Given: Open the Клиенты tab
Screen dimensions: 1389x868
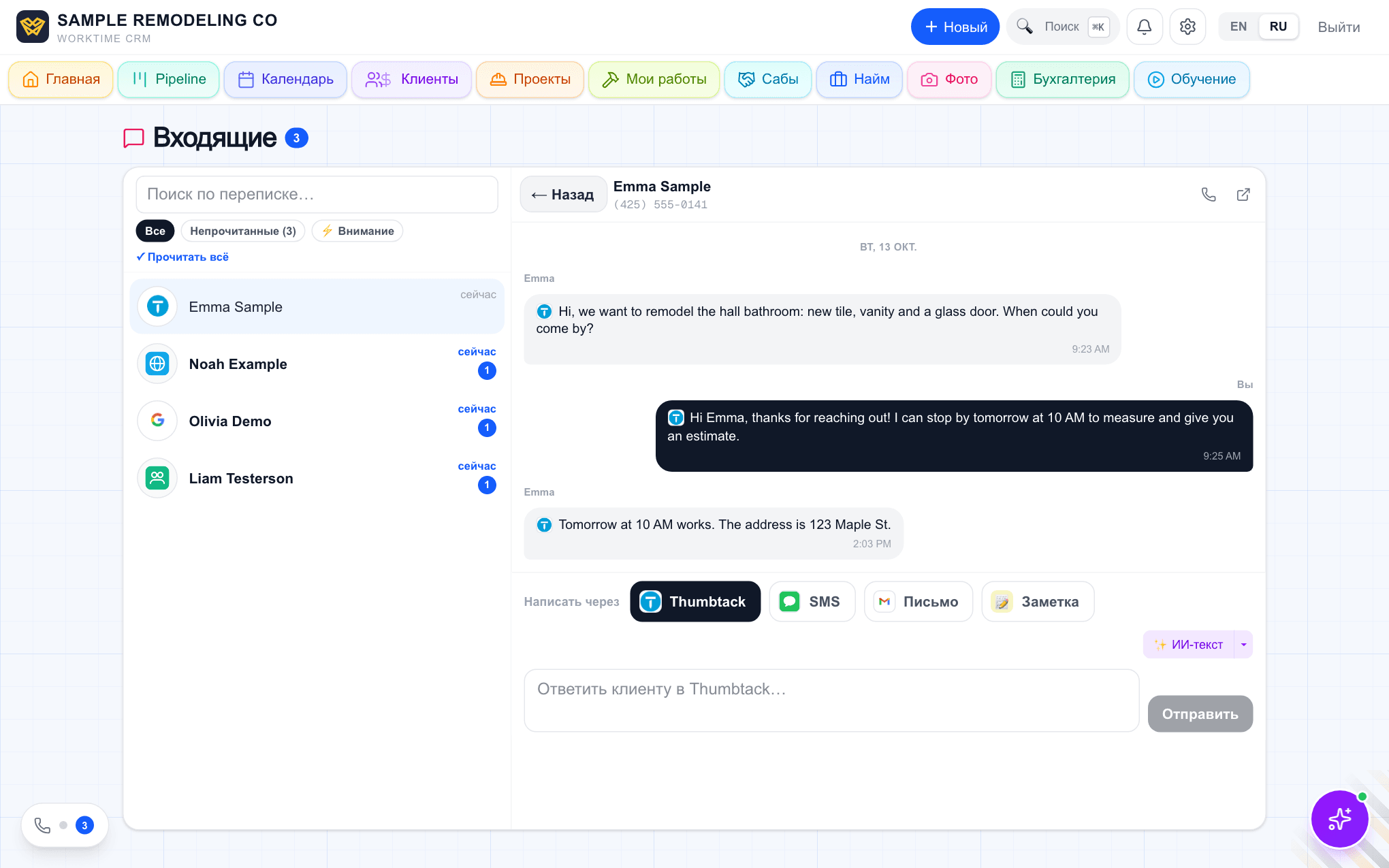Looking at the screenshot, I should point(412,80).
